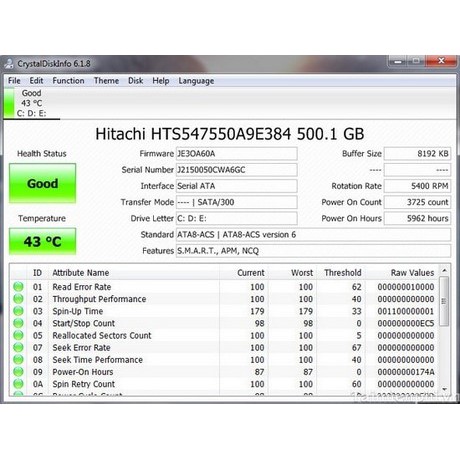Select the Reallocated Sectors Count row name
The height and width of the screenshot is (460, 460).
[102, 335]
